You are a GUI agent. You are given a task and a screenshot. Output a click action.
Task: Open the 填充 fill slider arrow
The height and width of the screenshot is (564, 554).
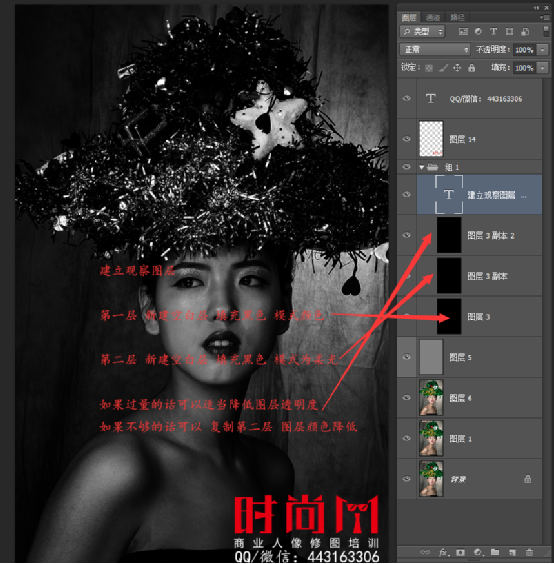(x=542, y=68)
